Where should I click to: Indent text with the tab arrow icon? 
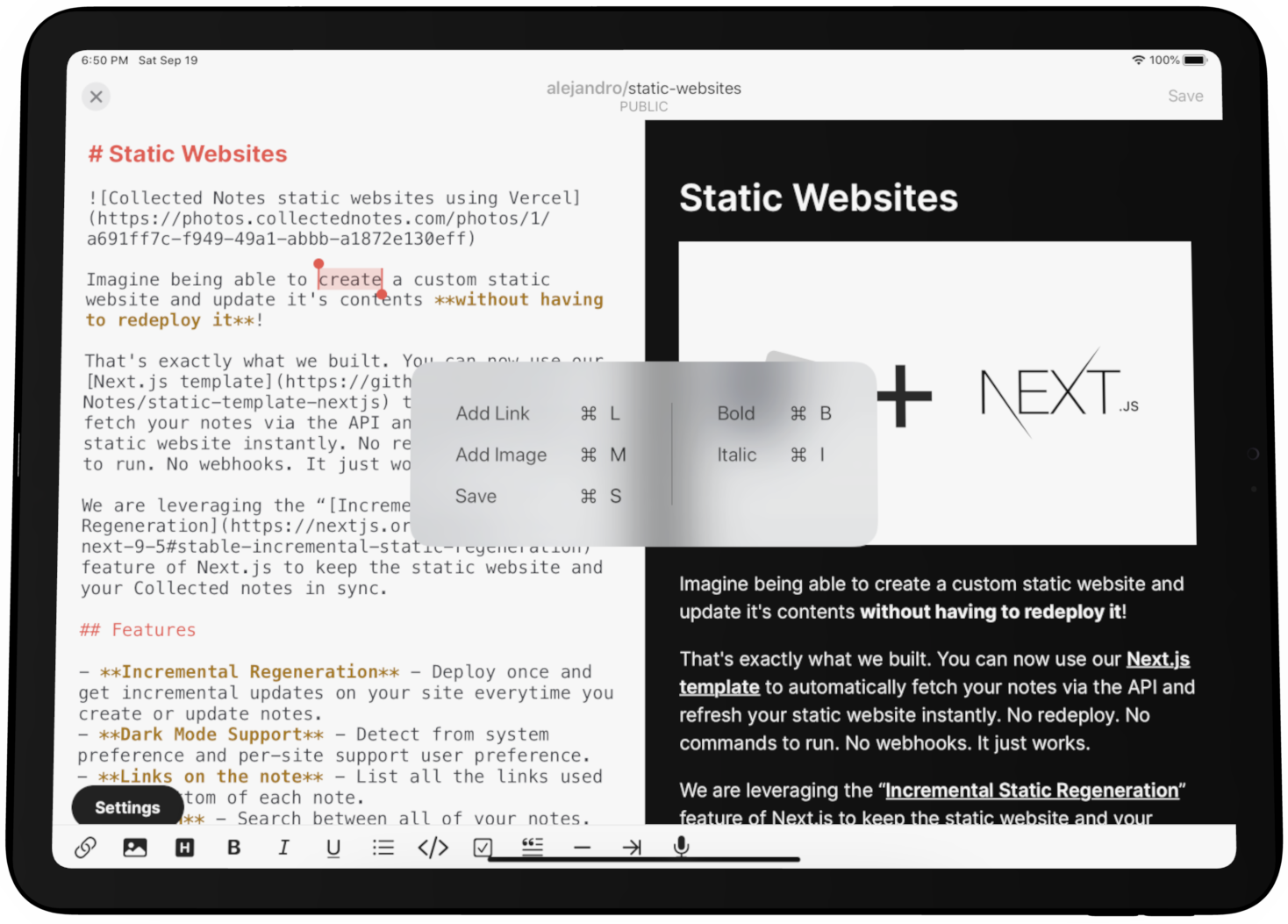click(632, 847)
